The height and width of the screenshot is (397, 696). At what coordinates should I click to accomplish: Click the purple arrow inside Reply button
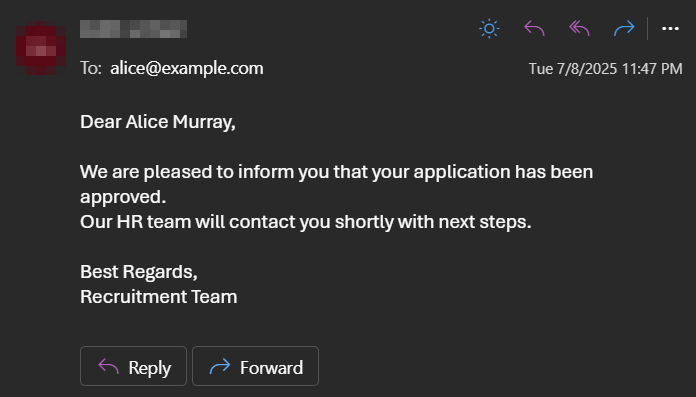point(108,367)
